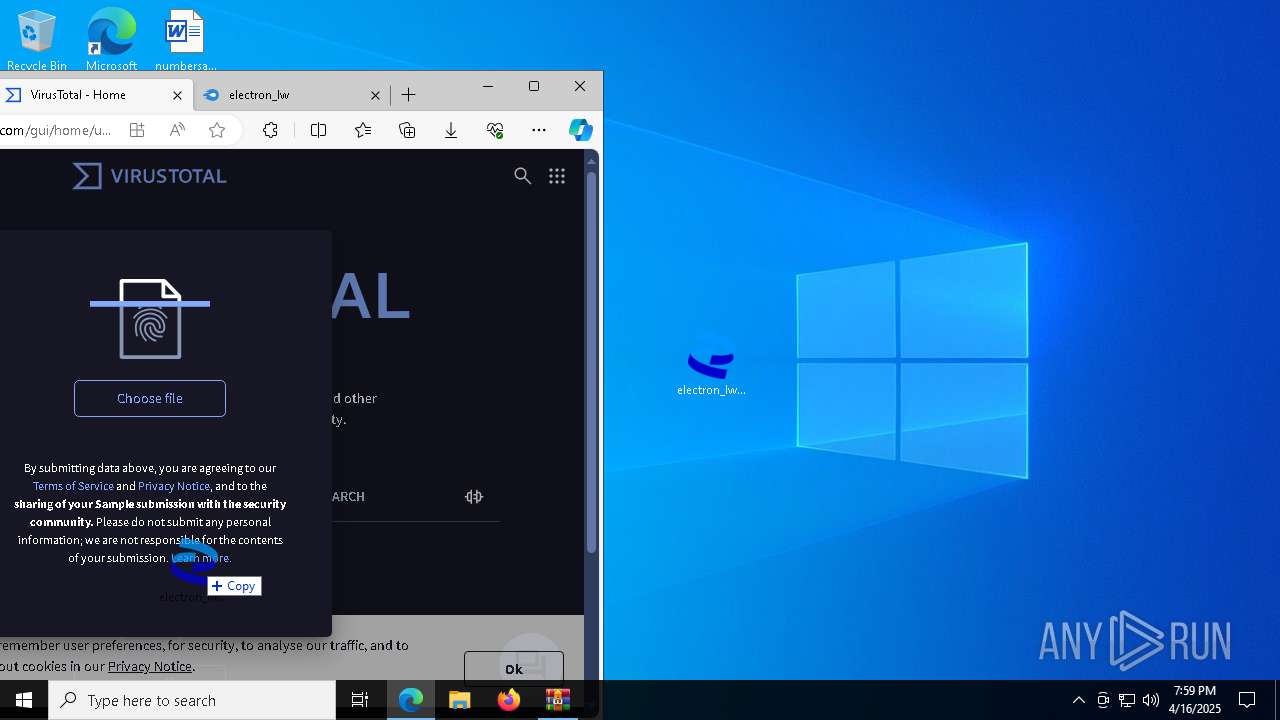Select the electron_lw desktop file icon

[711, 365]
